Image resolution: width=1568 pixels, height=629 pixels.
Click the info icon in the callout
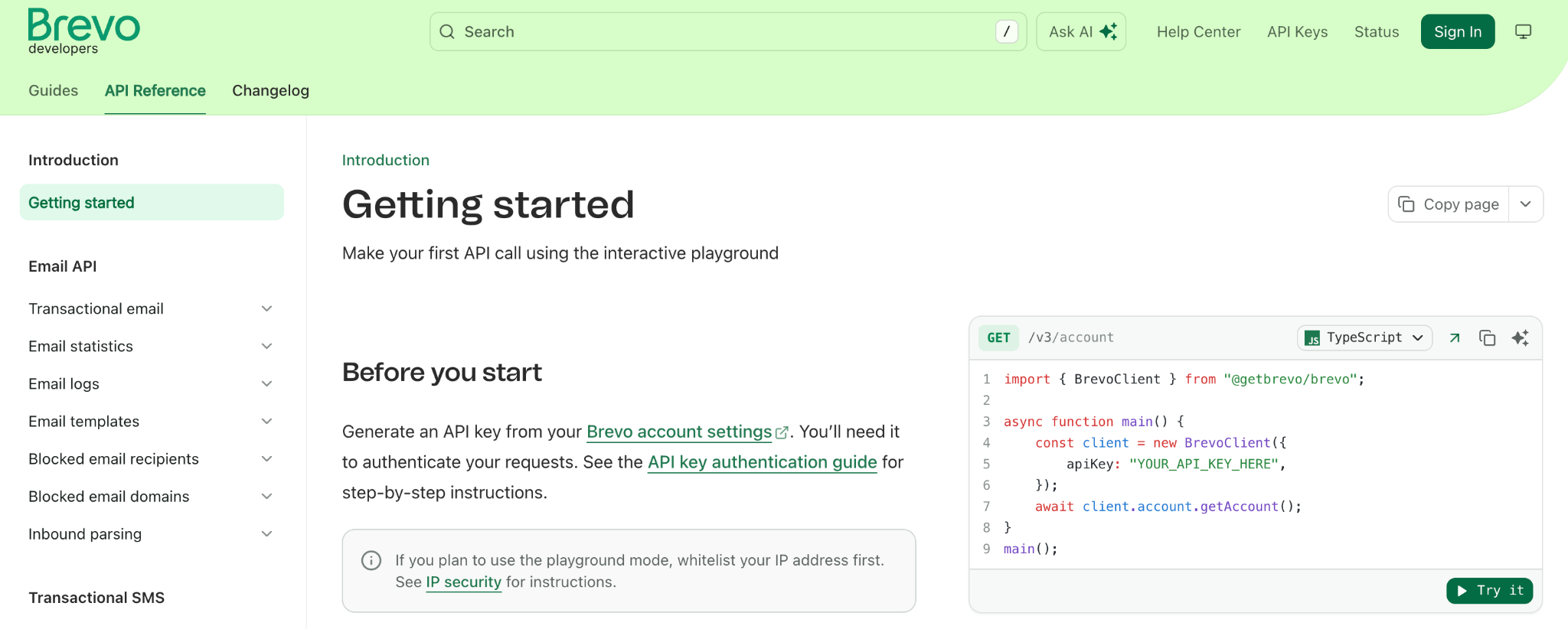pos(371,560)
